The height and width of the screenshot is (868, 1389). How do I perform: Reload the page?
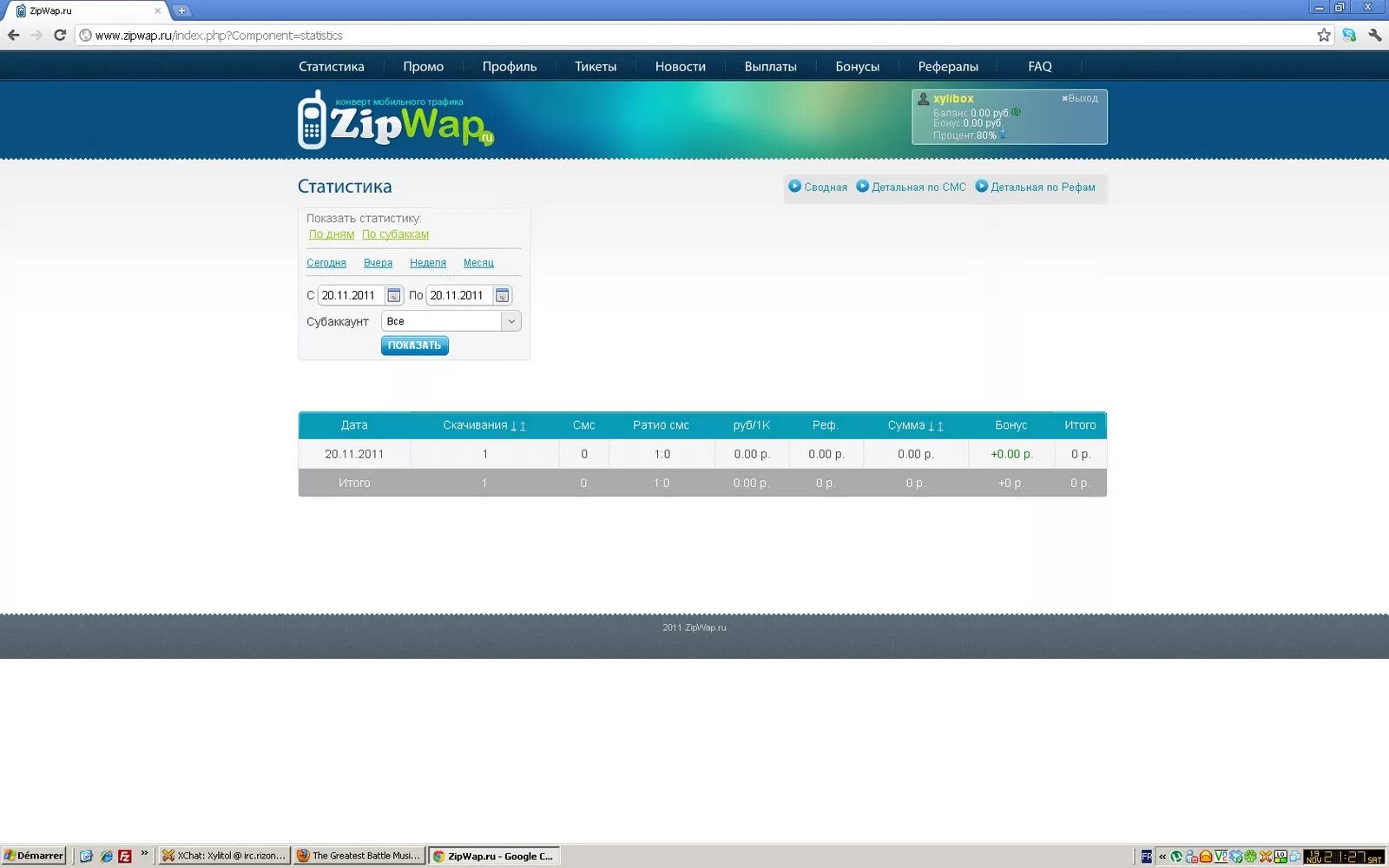60,35
